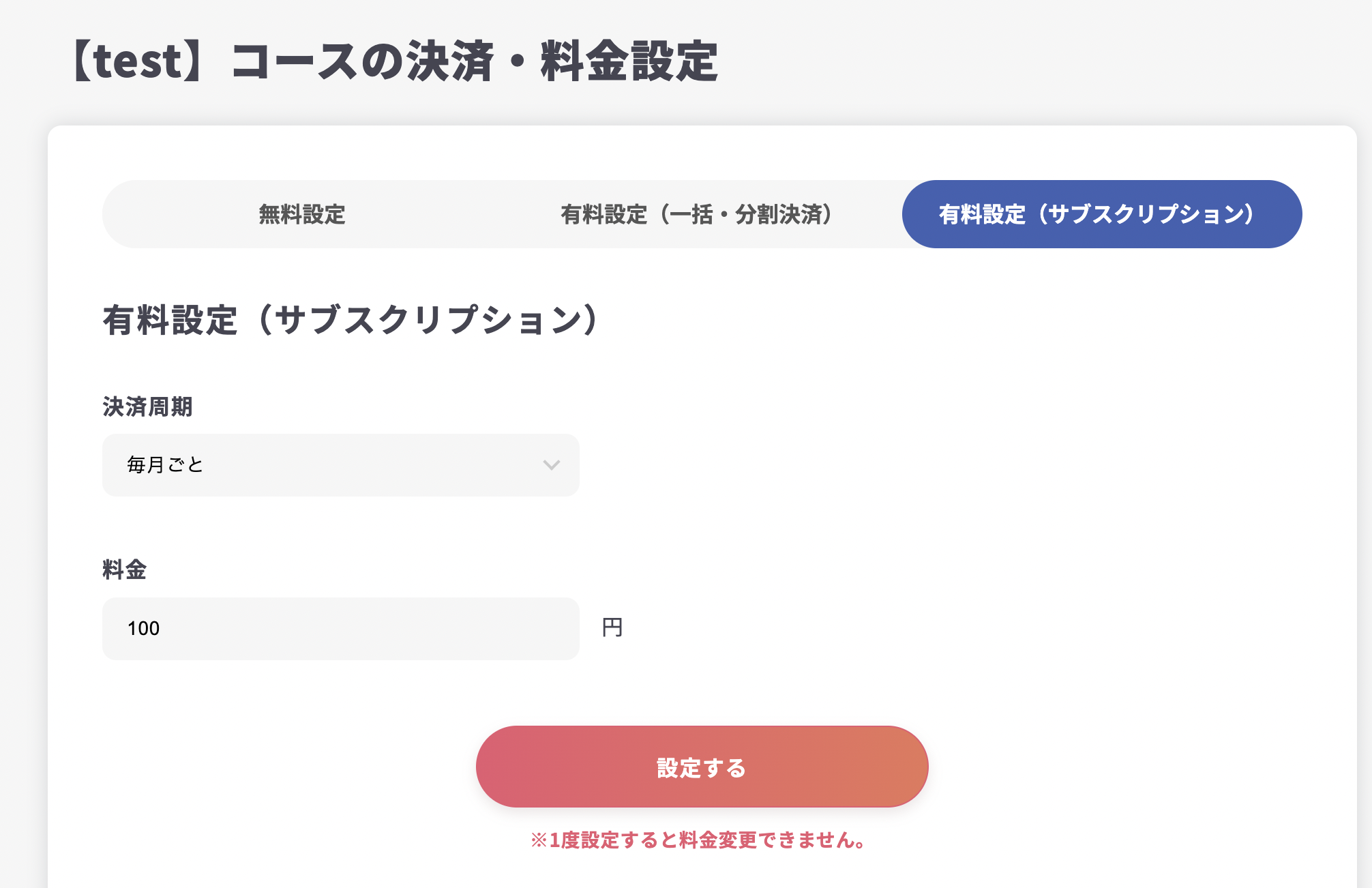Screen dimensions: 1372x888
Task: Click the ※ mark at the start of the warning
Action: point(539,840)
